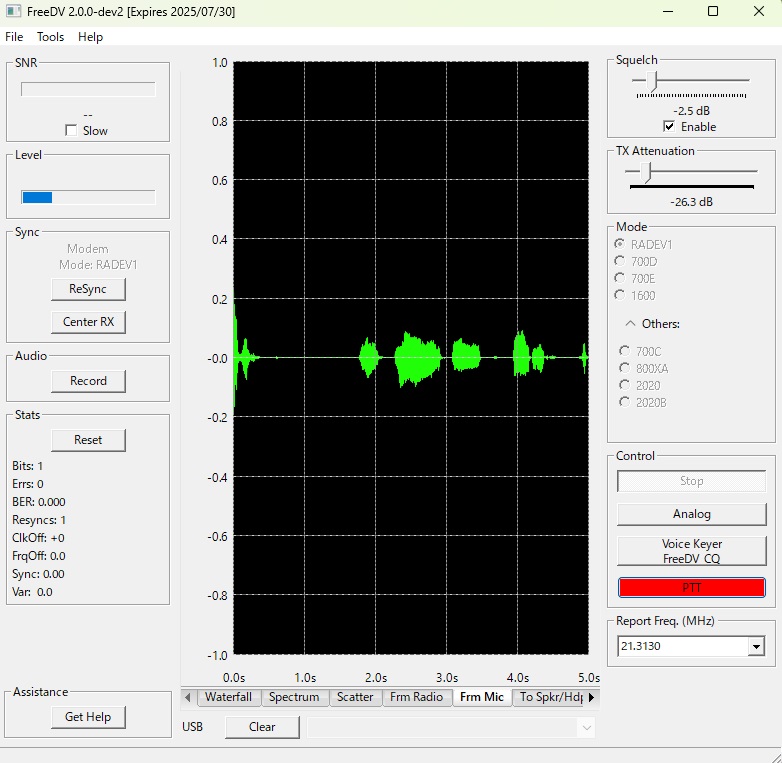Click the Stop control button
This screenshot has height=763, width=782.
pos(691,481)
